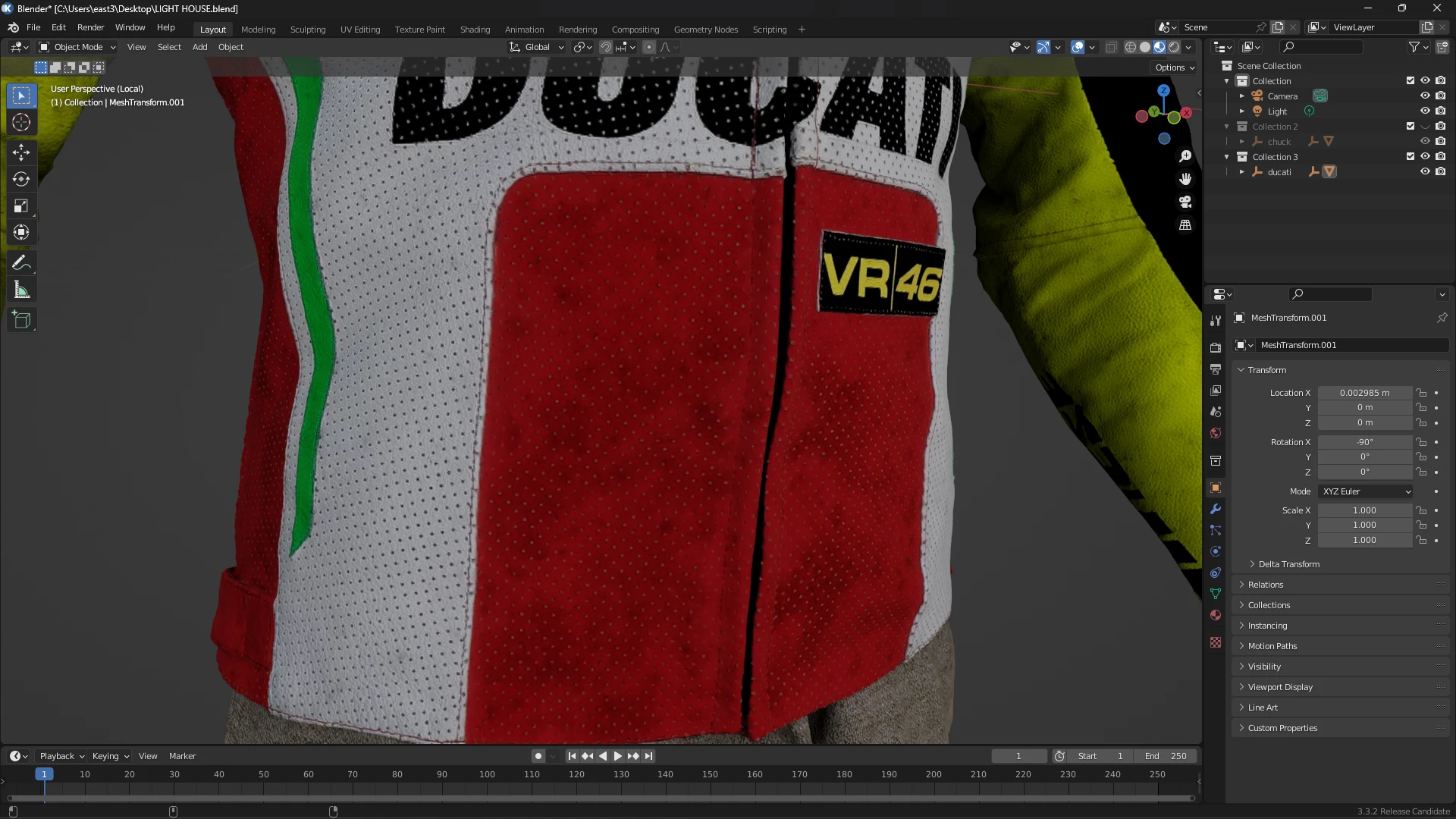This screenshot has height=819, width=1456.
Task: Switch to the Shading workspace tab
Action: click(x=475, y=30)
